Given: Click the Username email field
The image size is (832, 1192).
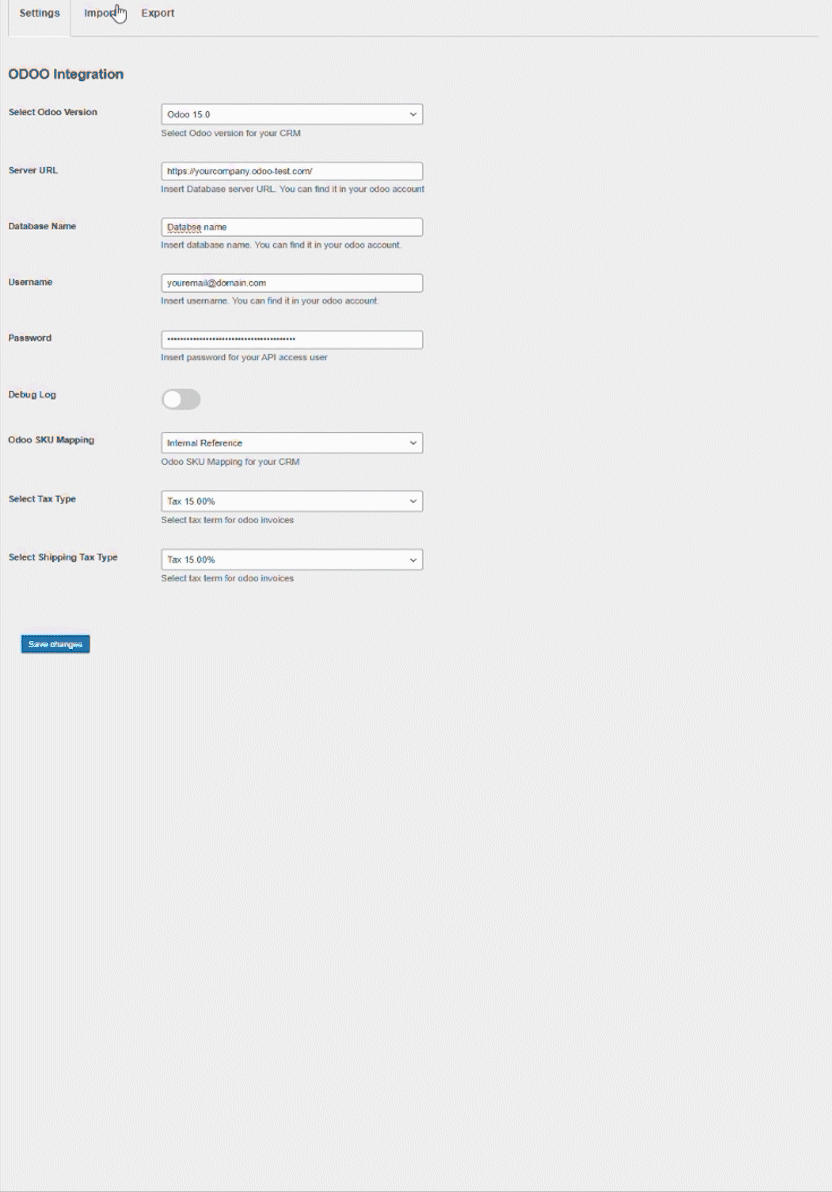Looking at the screenshot, I should tap(292, 283).
